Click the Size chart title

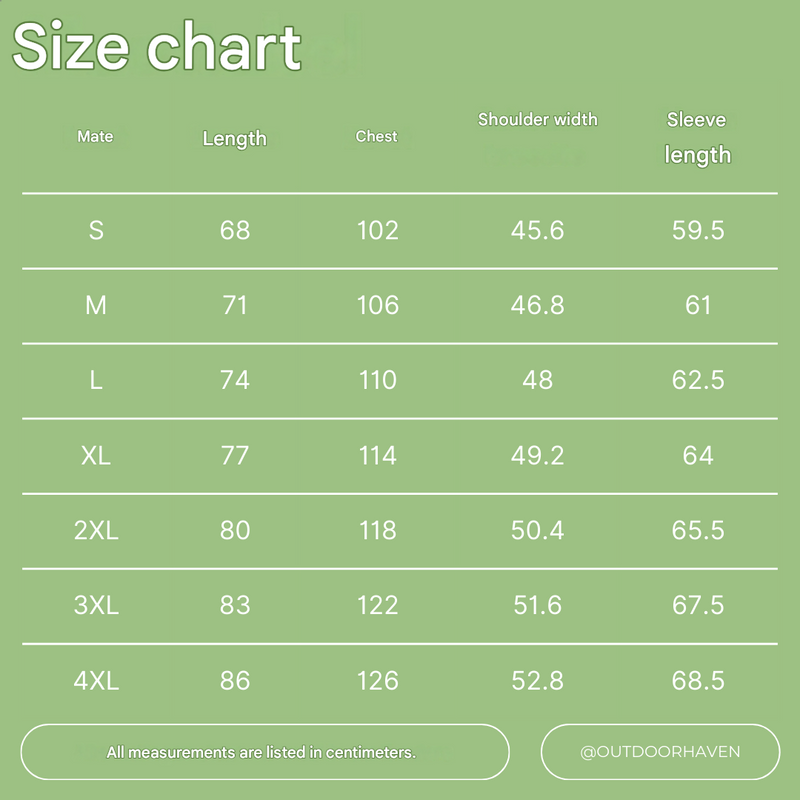pyautogui.click(x=157, y=46)
